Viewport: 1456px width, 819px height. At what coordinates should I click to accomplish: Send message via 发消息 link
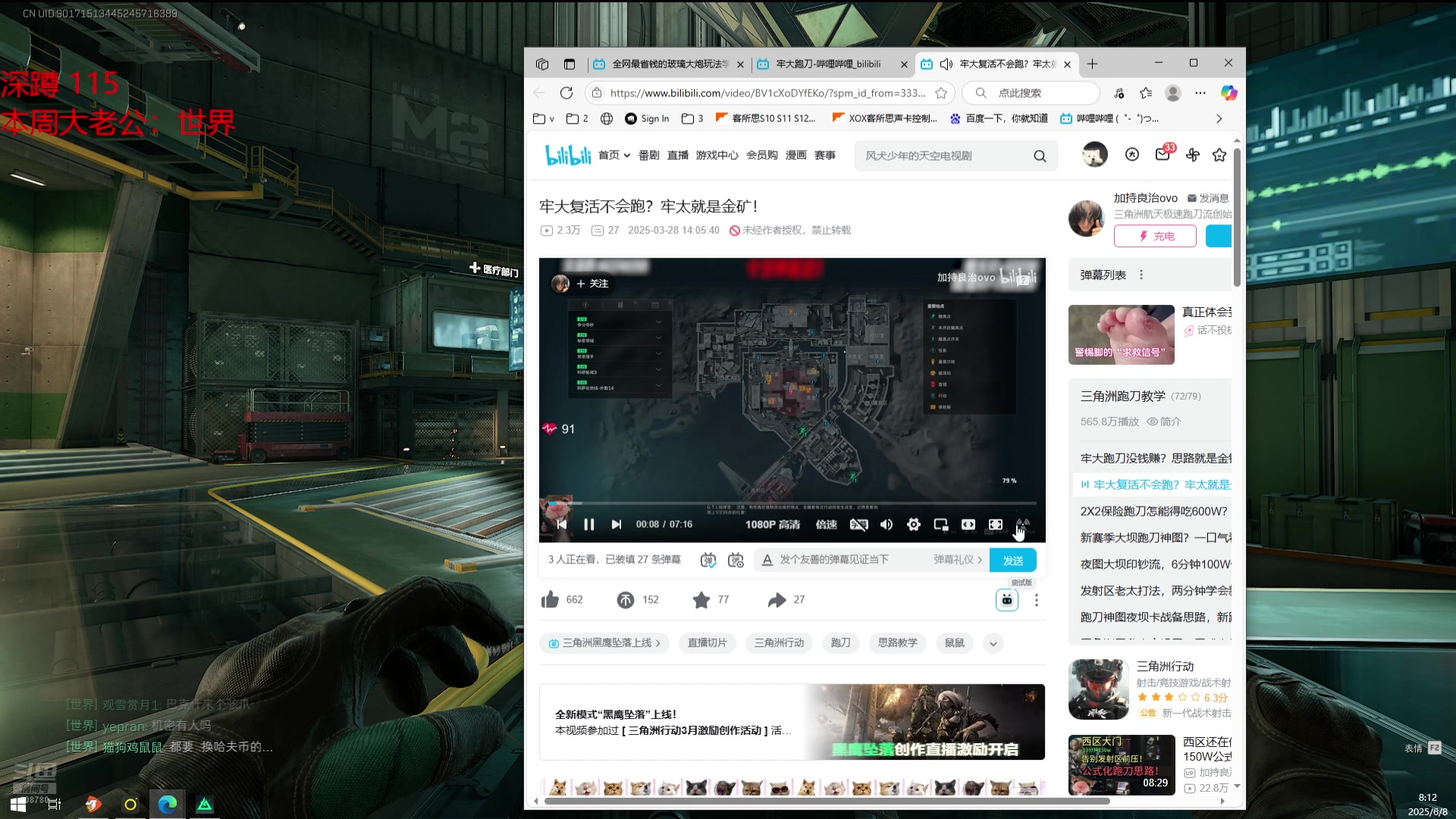pos(1208,198)
